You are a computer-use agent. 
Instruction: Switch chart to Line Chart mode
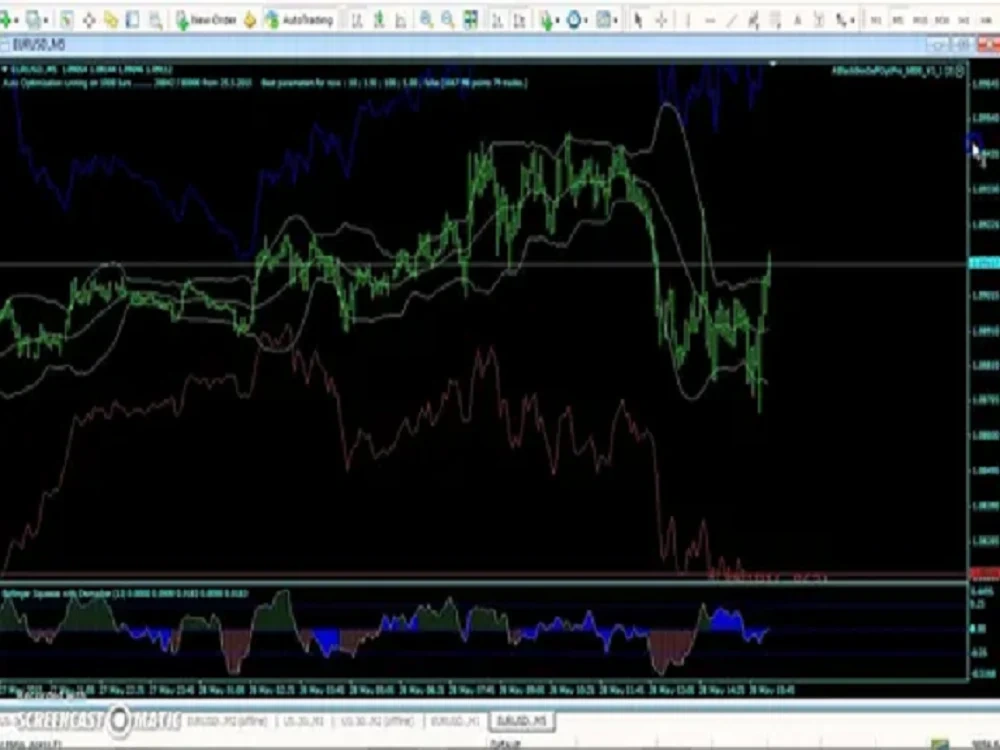pyautogui.click(x=401, y=20)
